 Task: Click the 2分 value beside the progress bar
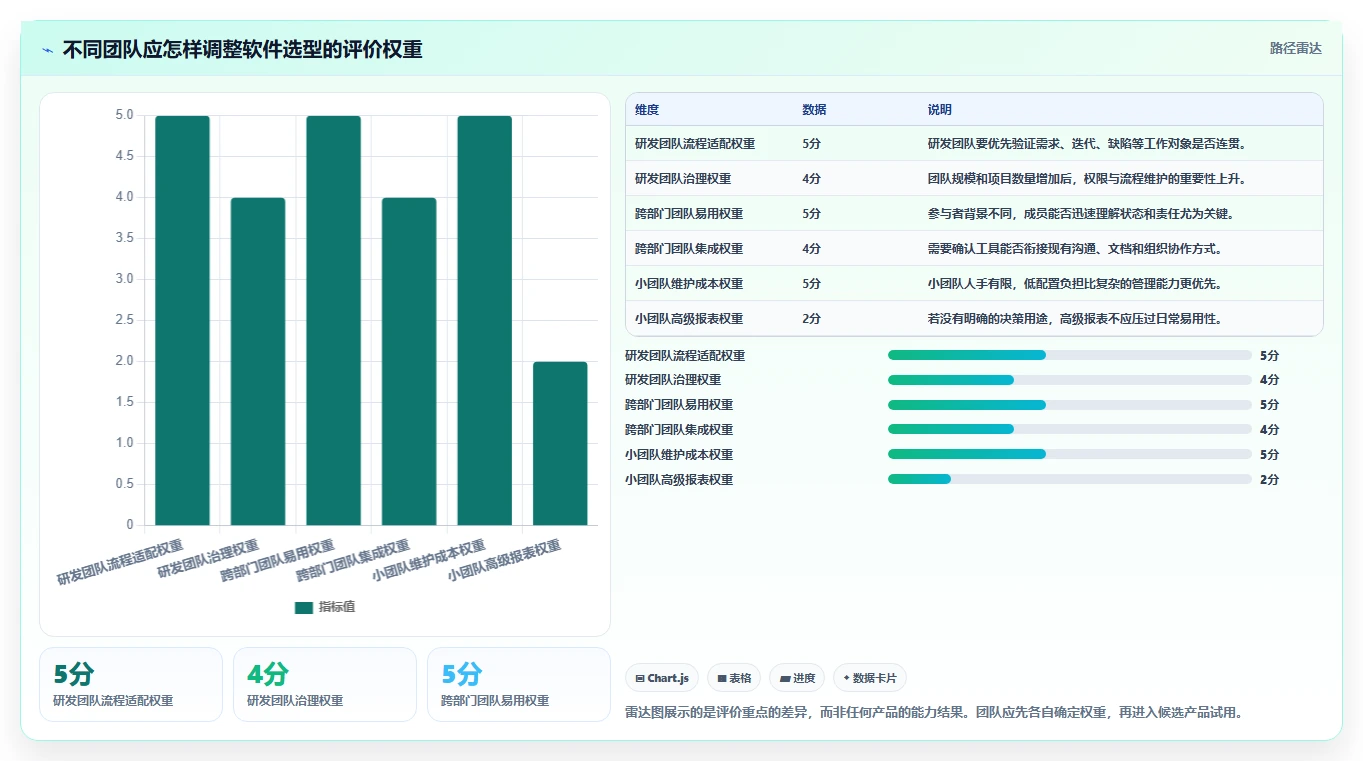1269,480
